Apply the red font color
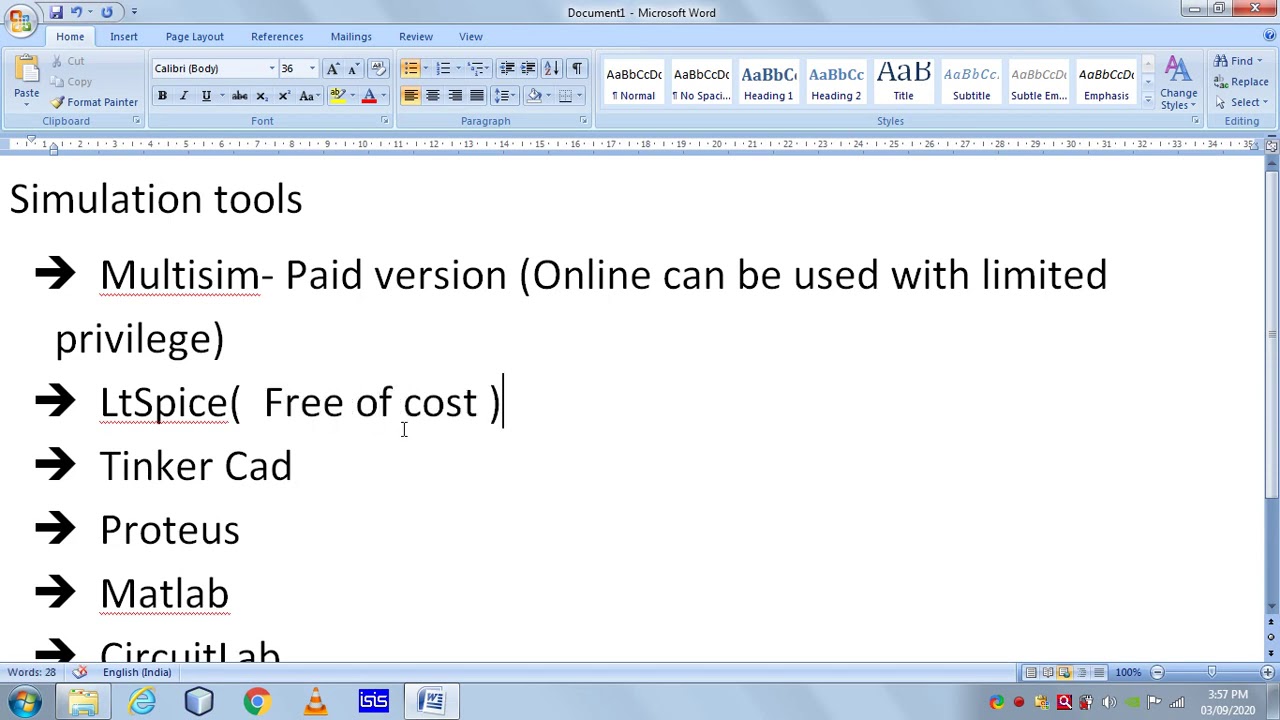Image resolution: width=1280 pixels, height=720 pixels. [369, 96]
